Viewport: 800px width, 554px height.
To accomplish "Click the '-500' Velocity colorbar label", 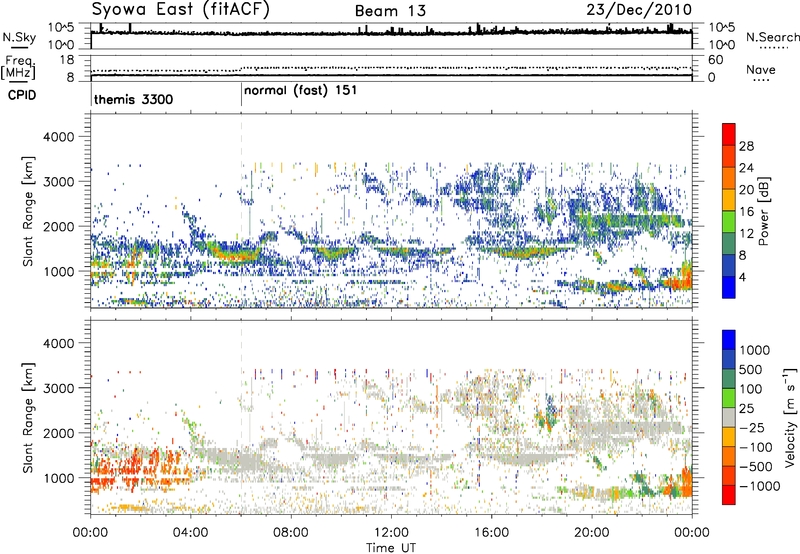I will point(756,466).
